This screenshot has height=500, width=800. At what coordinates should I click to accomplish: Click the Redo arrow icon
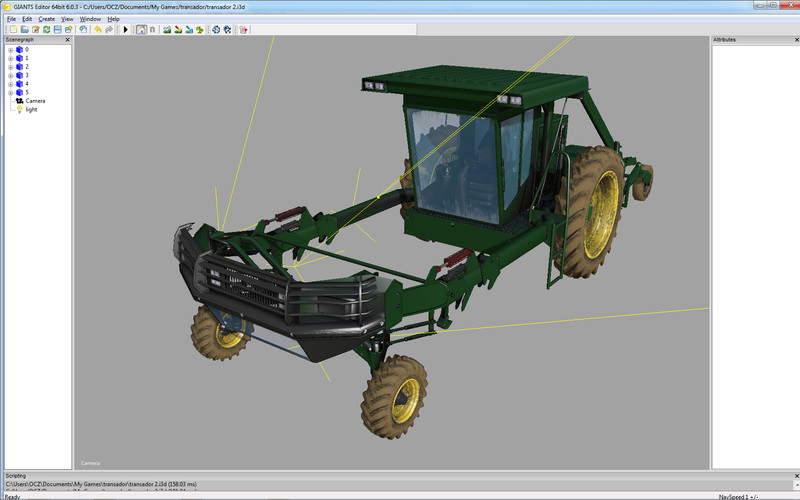point(109,30)
